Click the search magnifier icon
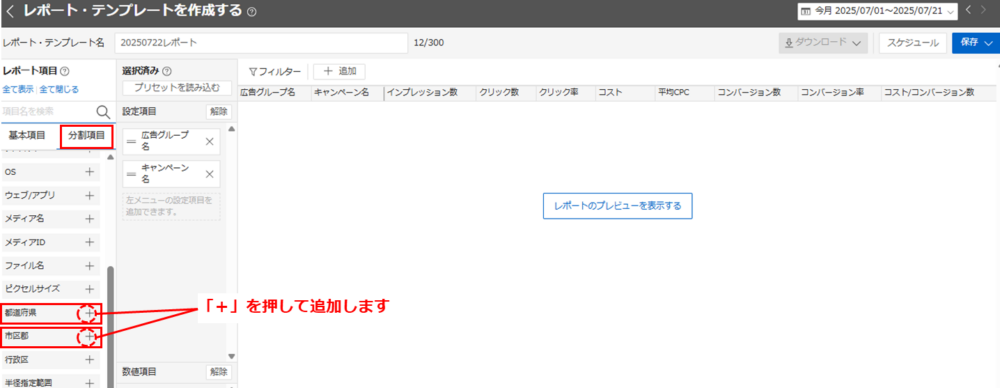The height and width of the screenshot is (388, 1000). pyautogui.click(x=103, y=112)
